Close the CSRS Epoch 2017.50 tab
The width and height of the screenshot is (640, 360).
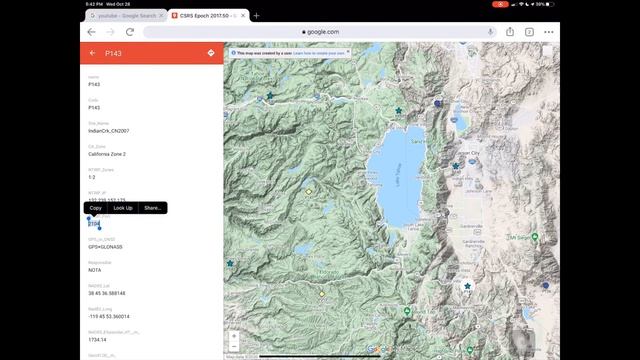[243, 16]
